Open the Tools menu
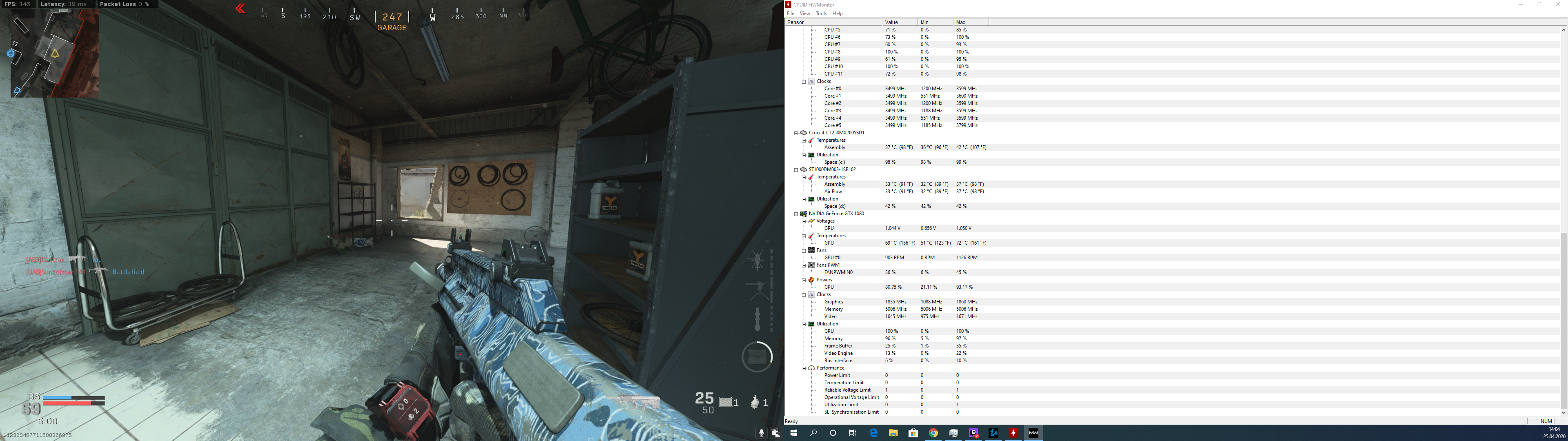 pyautogui.click(x=821, y=13)
